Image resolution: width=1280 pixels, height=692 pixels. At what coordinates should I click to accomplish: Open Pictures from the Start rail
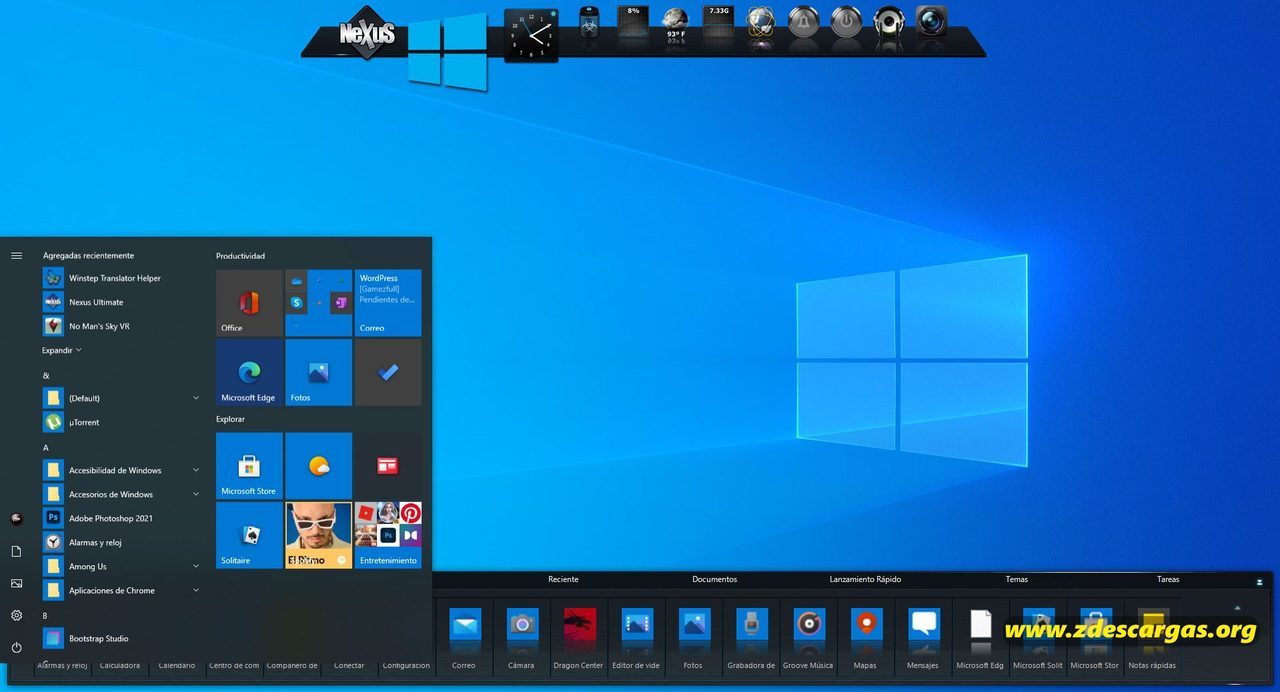(16, 583)
